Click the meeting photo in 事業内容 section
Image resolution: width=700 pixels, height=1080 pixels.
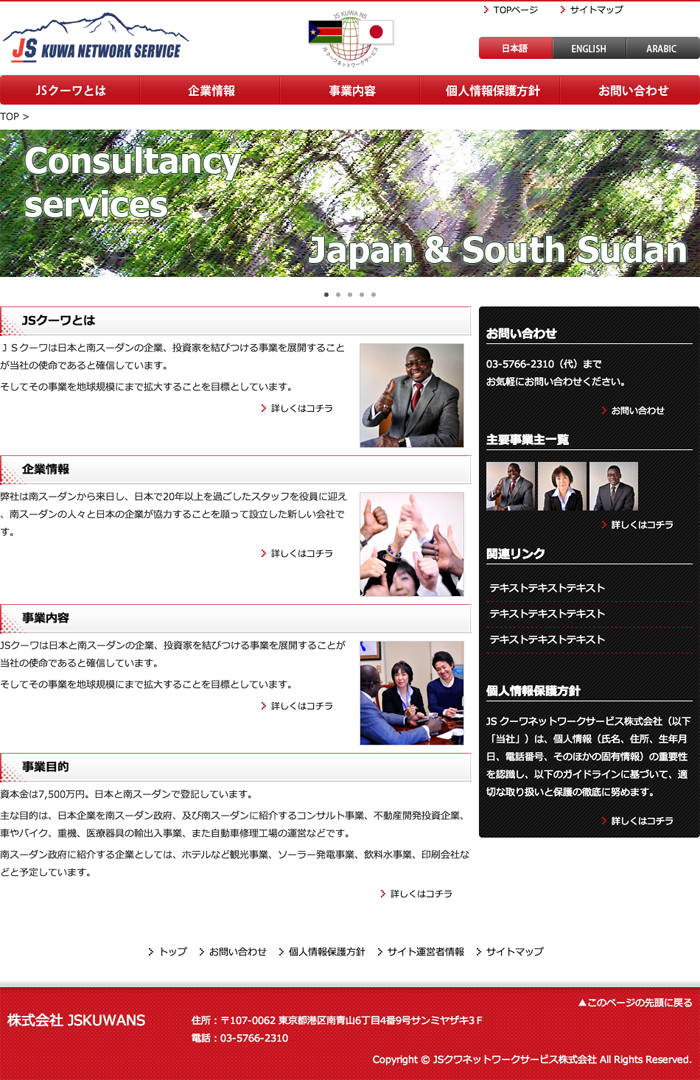[x=412, y=693]
